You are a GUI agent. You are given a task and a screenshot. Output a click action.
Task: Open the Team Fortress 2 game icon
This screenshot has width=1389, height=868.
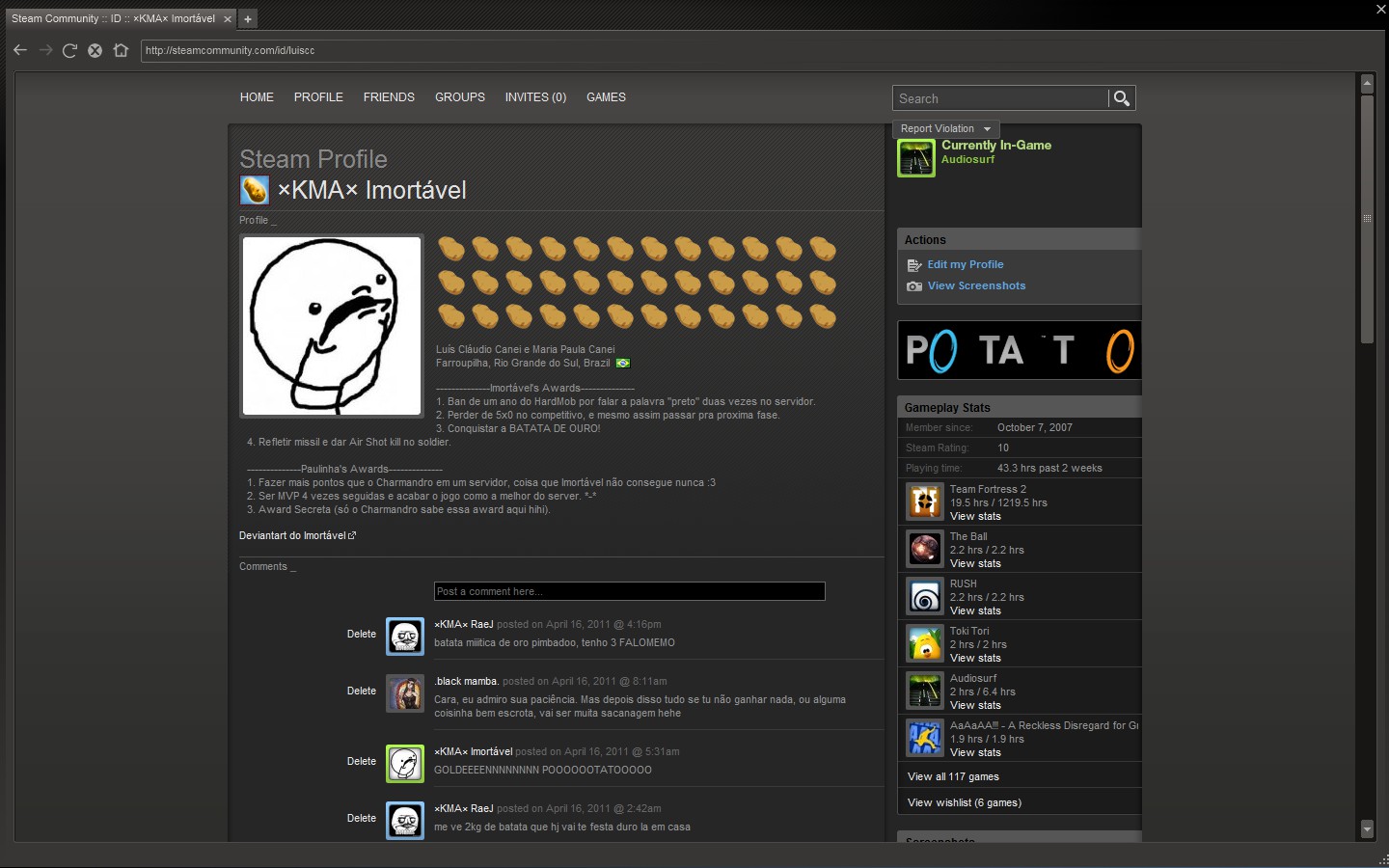(924, 502)
